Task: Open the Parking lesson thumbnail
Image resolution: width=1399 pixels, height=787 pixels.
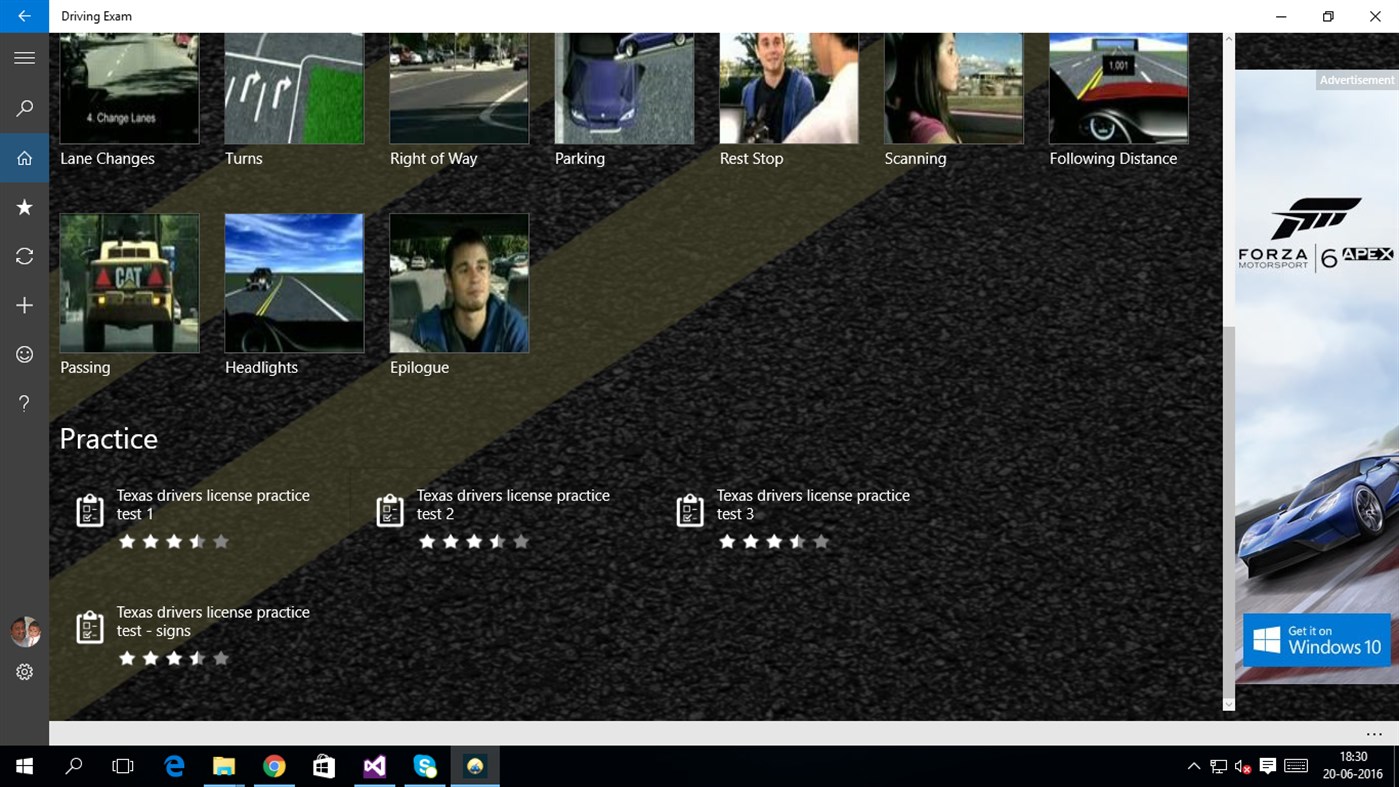Action: pos(624,88)
